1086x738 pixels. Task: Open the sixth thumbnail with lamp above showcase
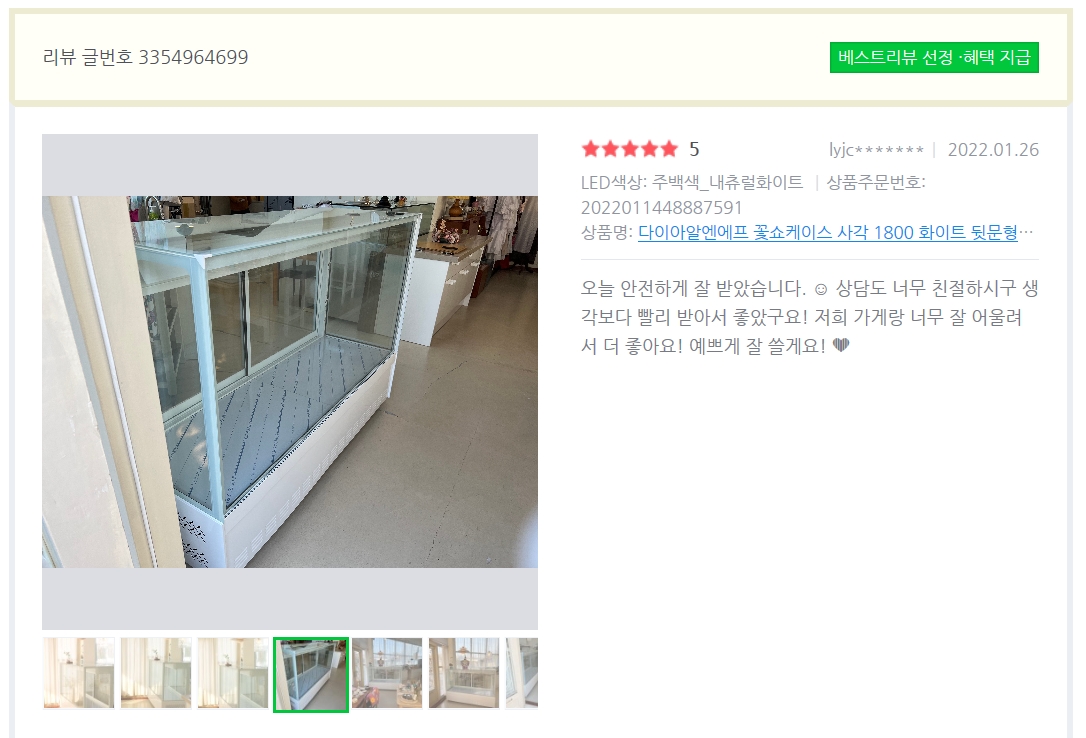tap(464, 673)
